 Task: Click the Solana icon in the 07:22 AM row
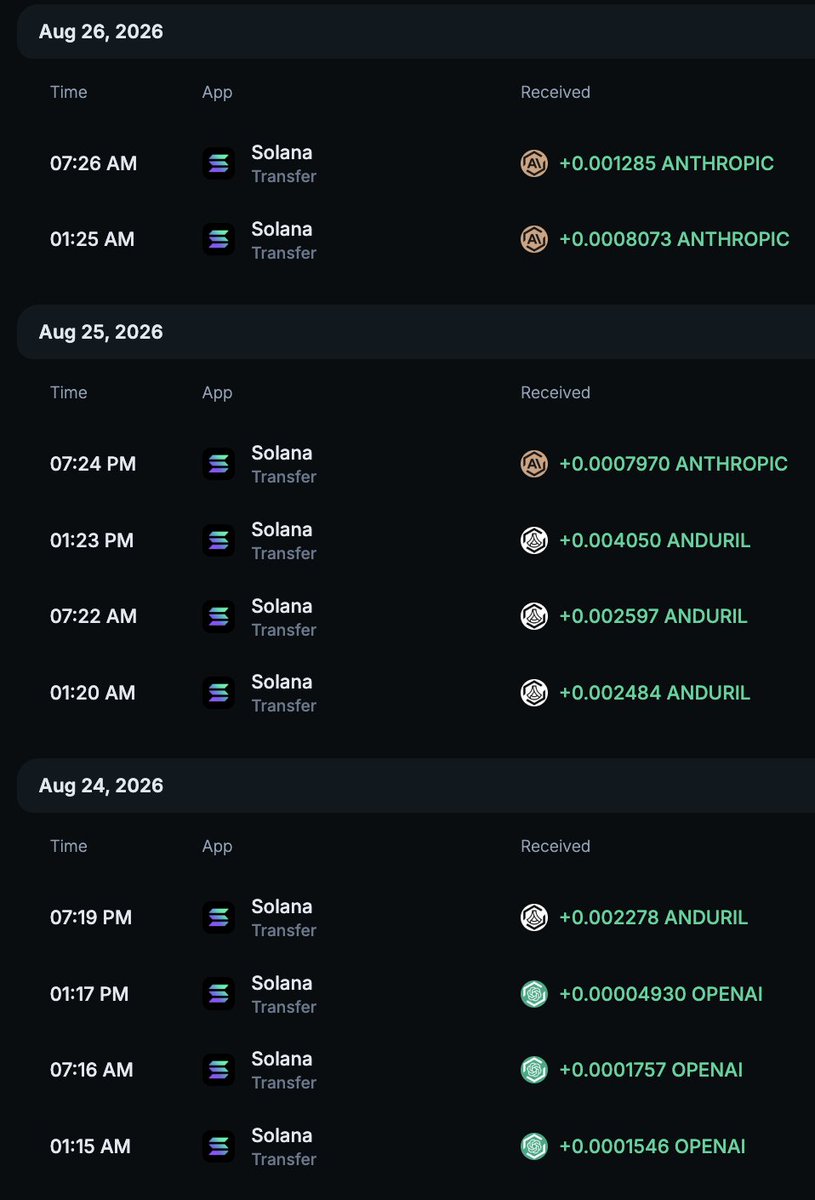218,616
